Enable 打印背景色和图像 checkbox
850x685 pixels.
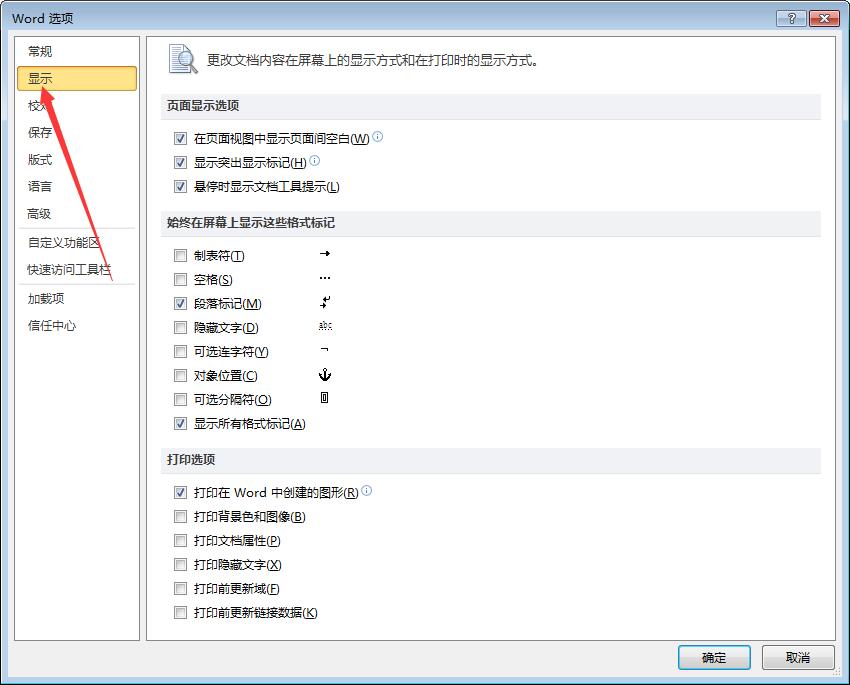pyautogui.click(x=180, y=516)
